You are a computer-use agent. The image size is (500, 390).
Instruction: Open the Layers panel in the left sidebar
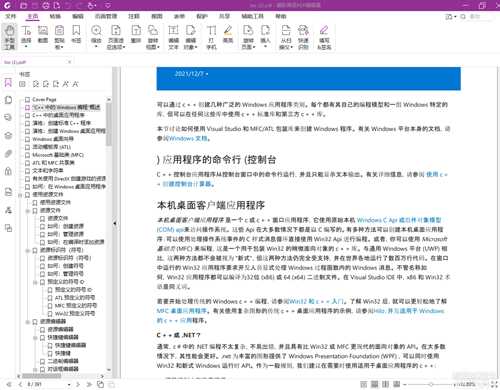8,135
